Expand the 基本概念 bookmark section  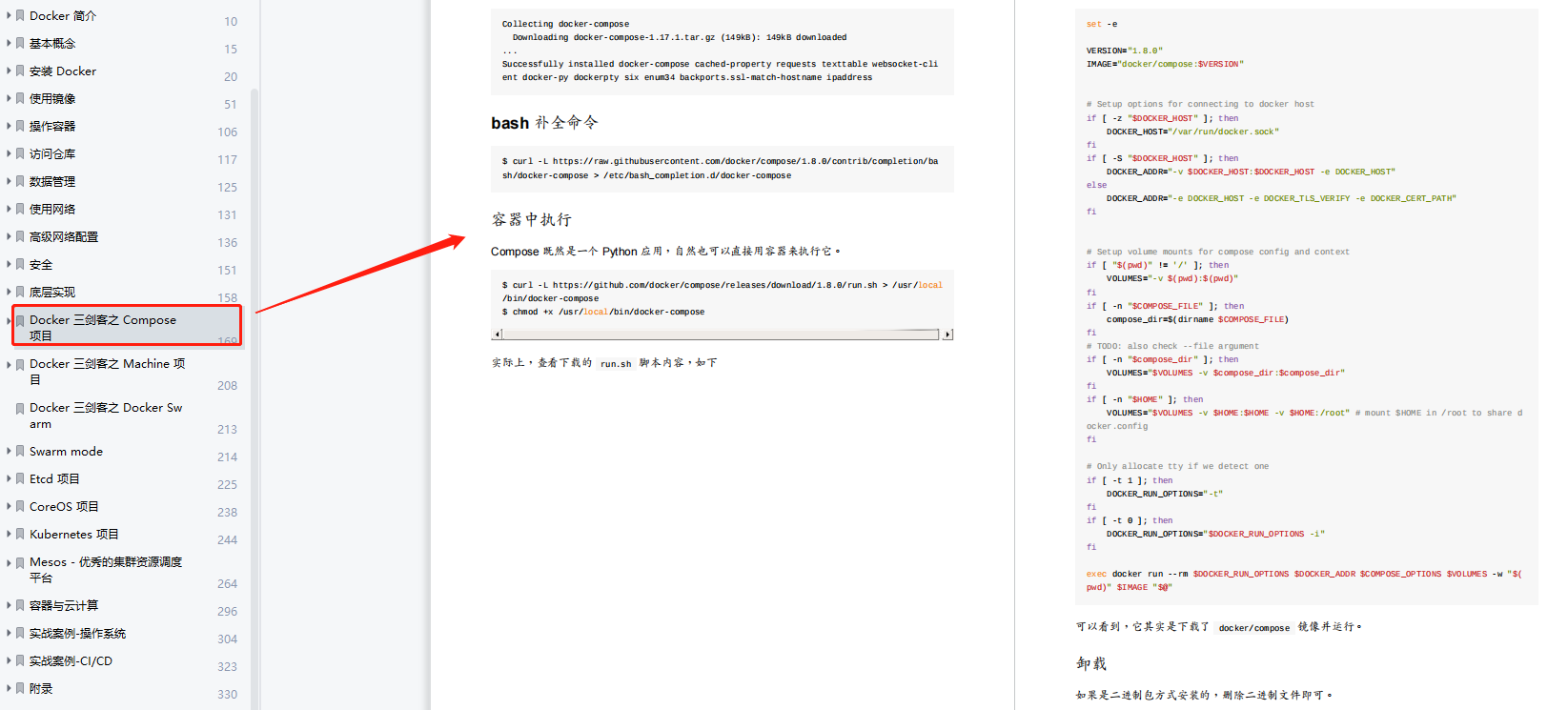click(x=9, y=44)
